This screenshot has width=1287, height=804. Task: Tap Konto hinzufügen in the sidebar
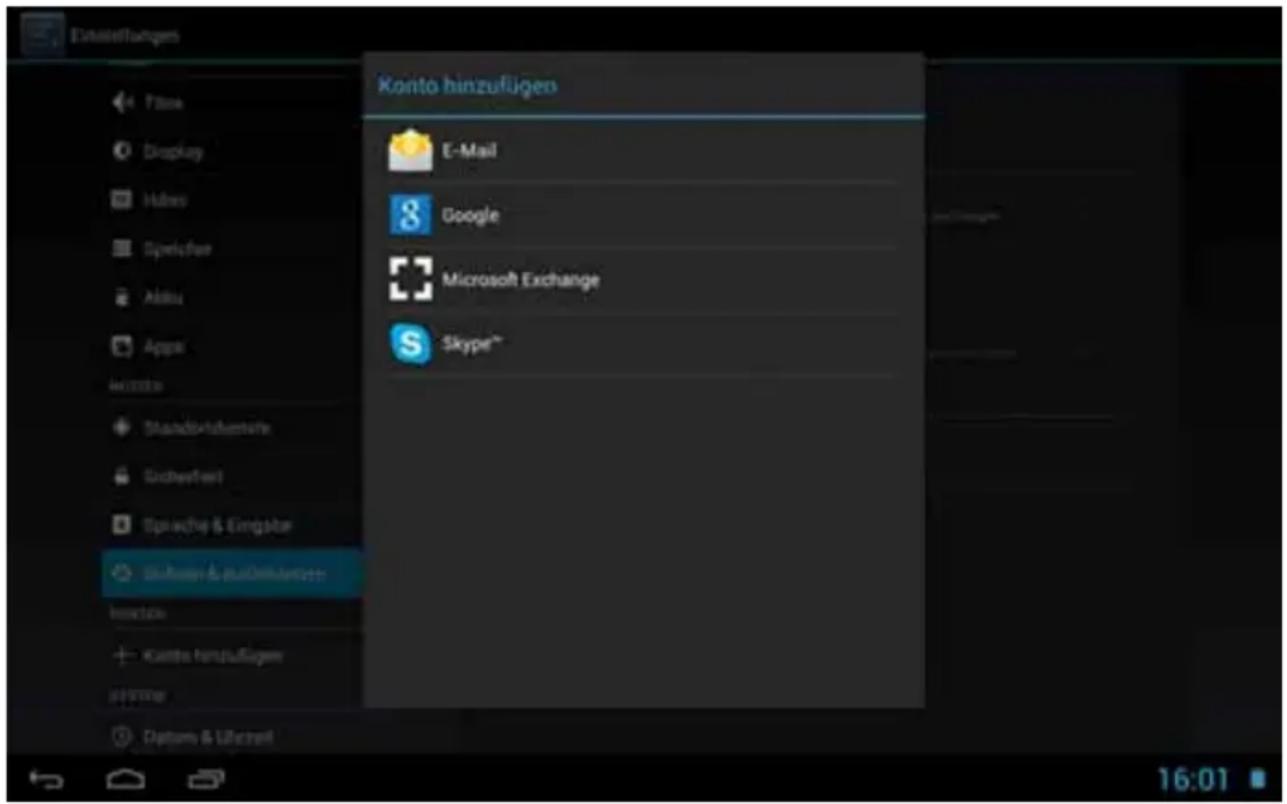(x=232, y=655)
